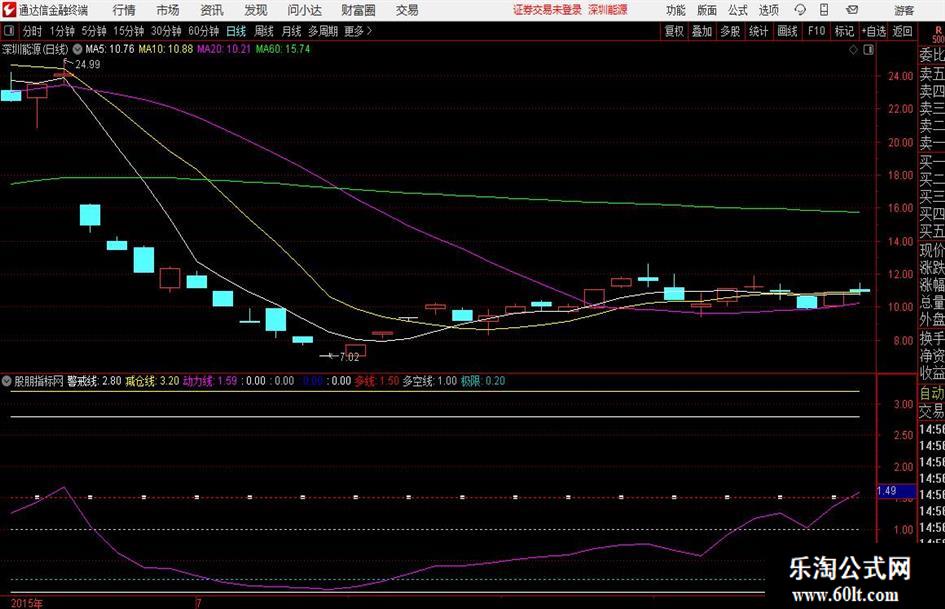
Task: Open the 发现 menu
Action: click(x=256, y=10)
